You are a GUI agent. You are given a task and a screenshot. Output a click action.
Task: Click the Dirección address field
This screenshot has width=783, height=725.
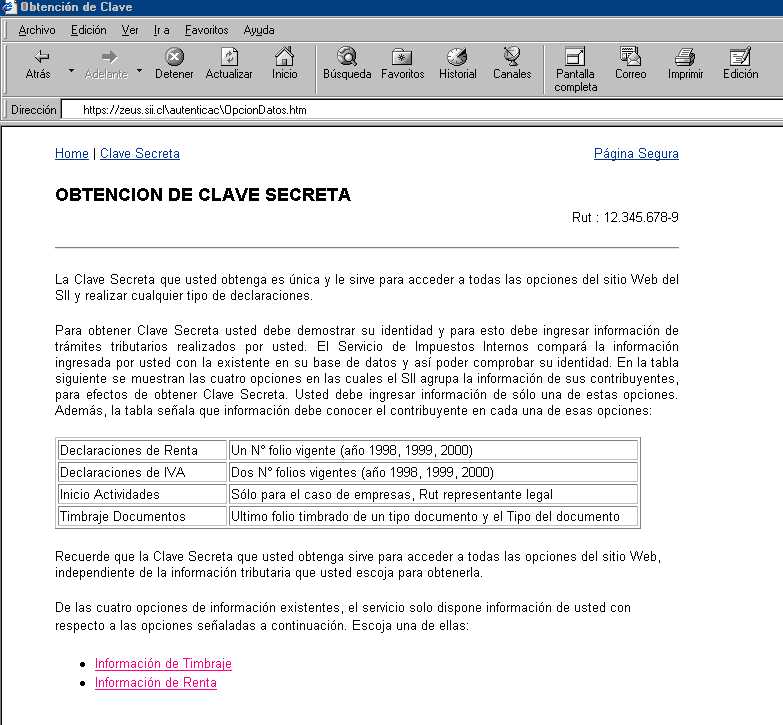tap(400, 110)
